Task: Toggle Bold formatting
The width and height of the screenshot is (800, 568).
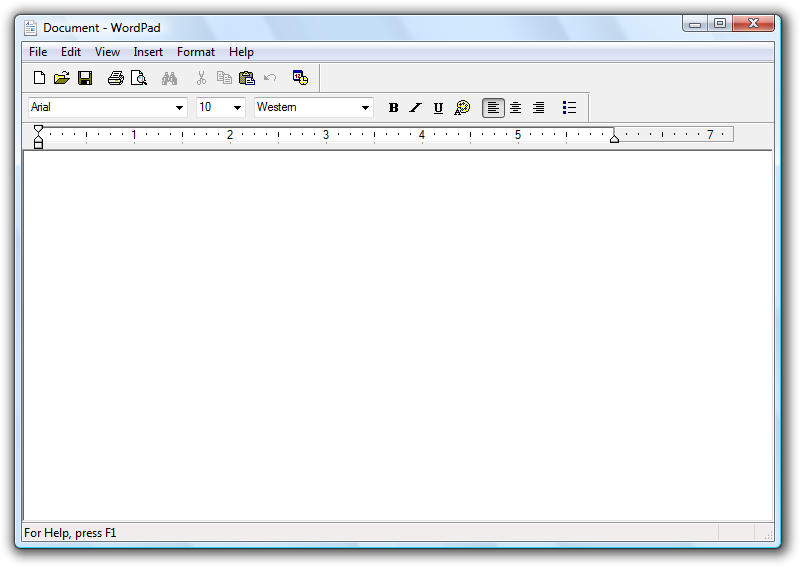Action: 393,108
